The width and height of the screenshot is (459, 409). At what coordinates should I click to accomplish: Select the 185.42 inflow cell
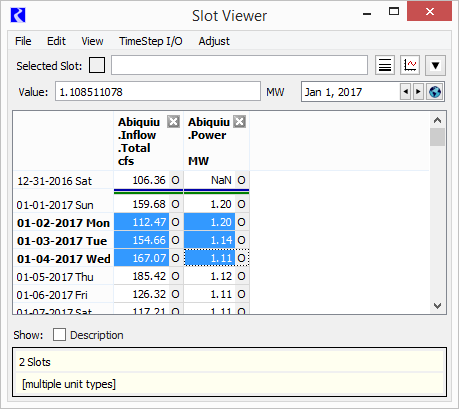[142, 276]
